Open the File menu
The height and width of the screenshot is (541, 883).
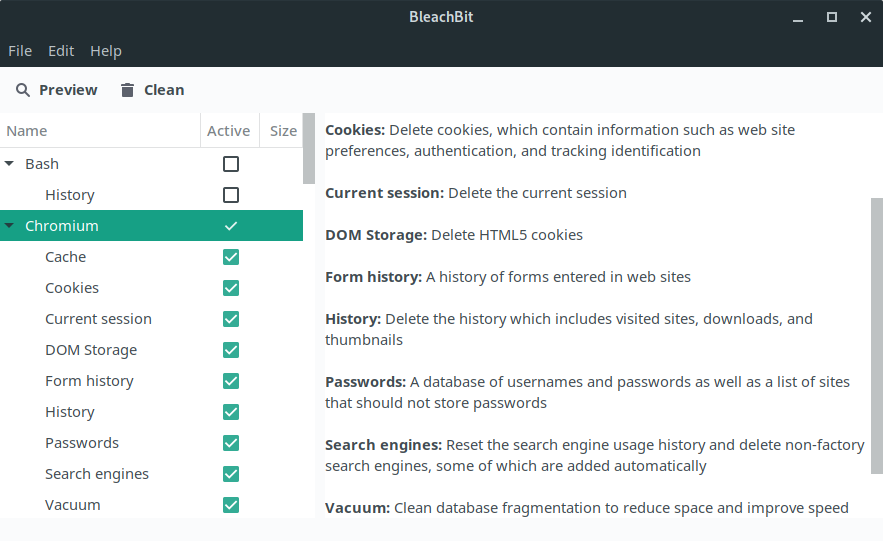[x=20, y=51]
